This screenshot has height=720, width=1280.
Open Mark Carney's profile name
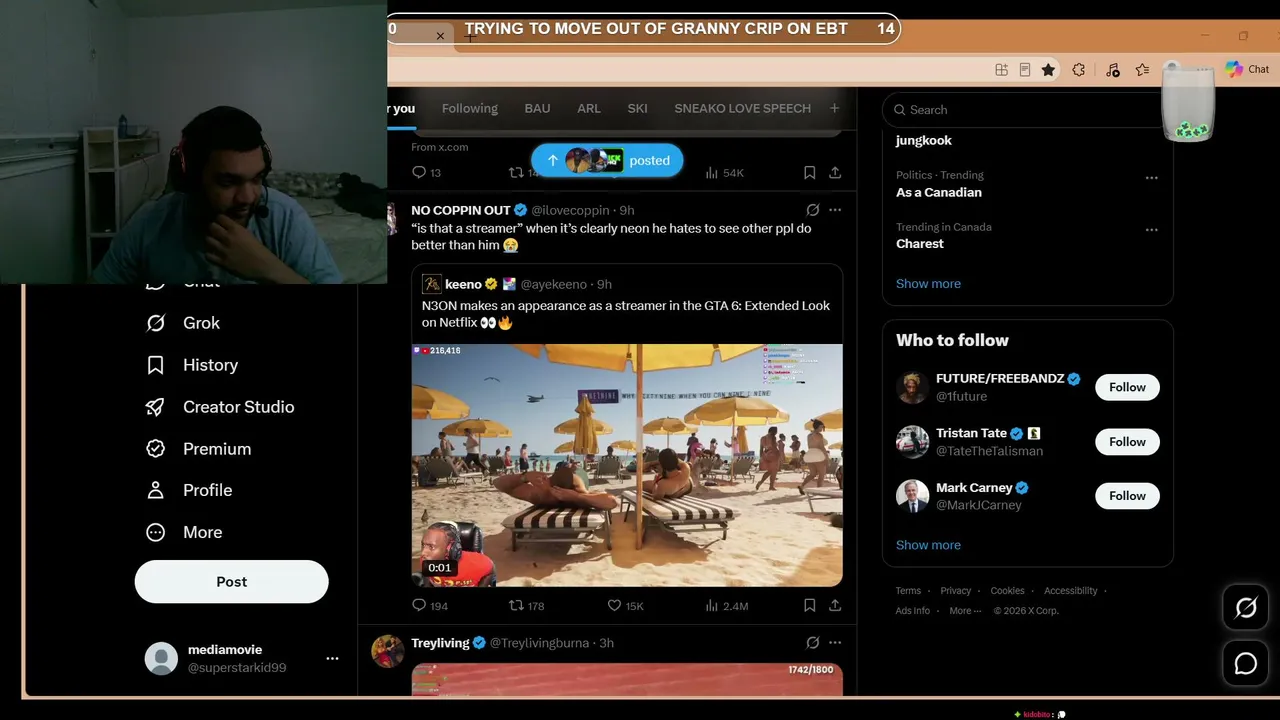[x=974, y=488]
